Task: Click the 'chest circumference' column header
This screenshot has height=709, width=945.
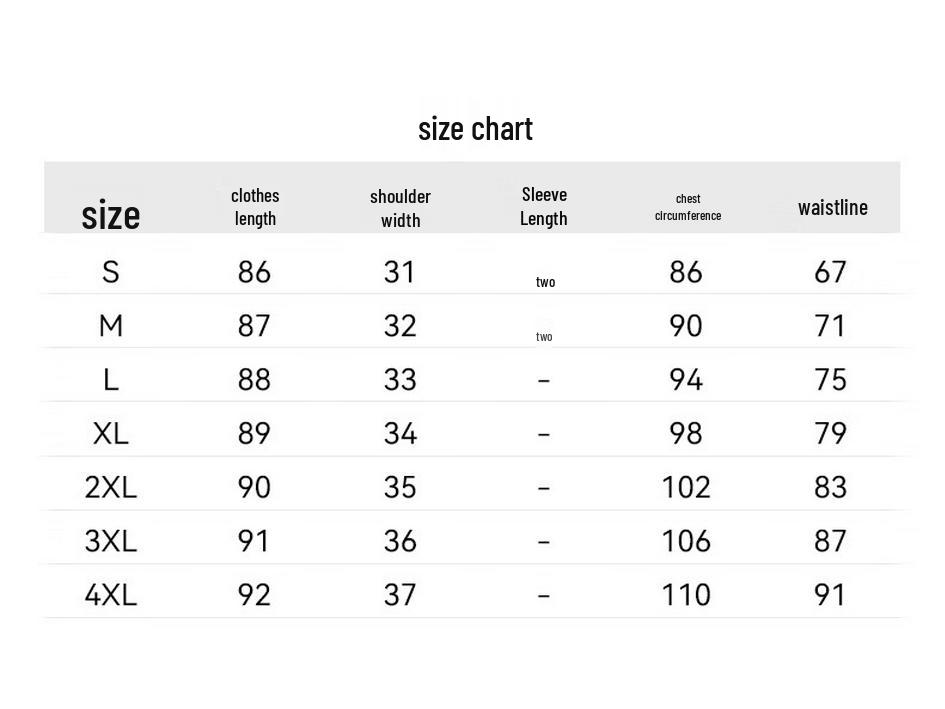Action: tap(688, 207)
